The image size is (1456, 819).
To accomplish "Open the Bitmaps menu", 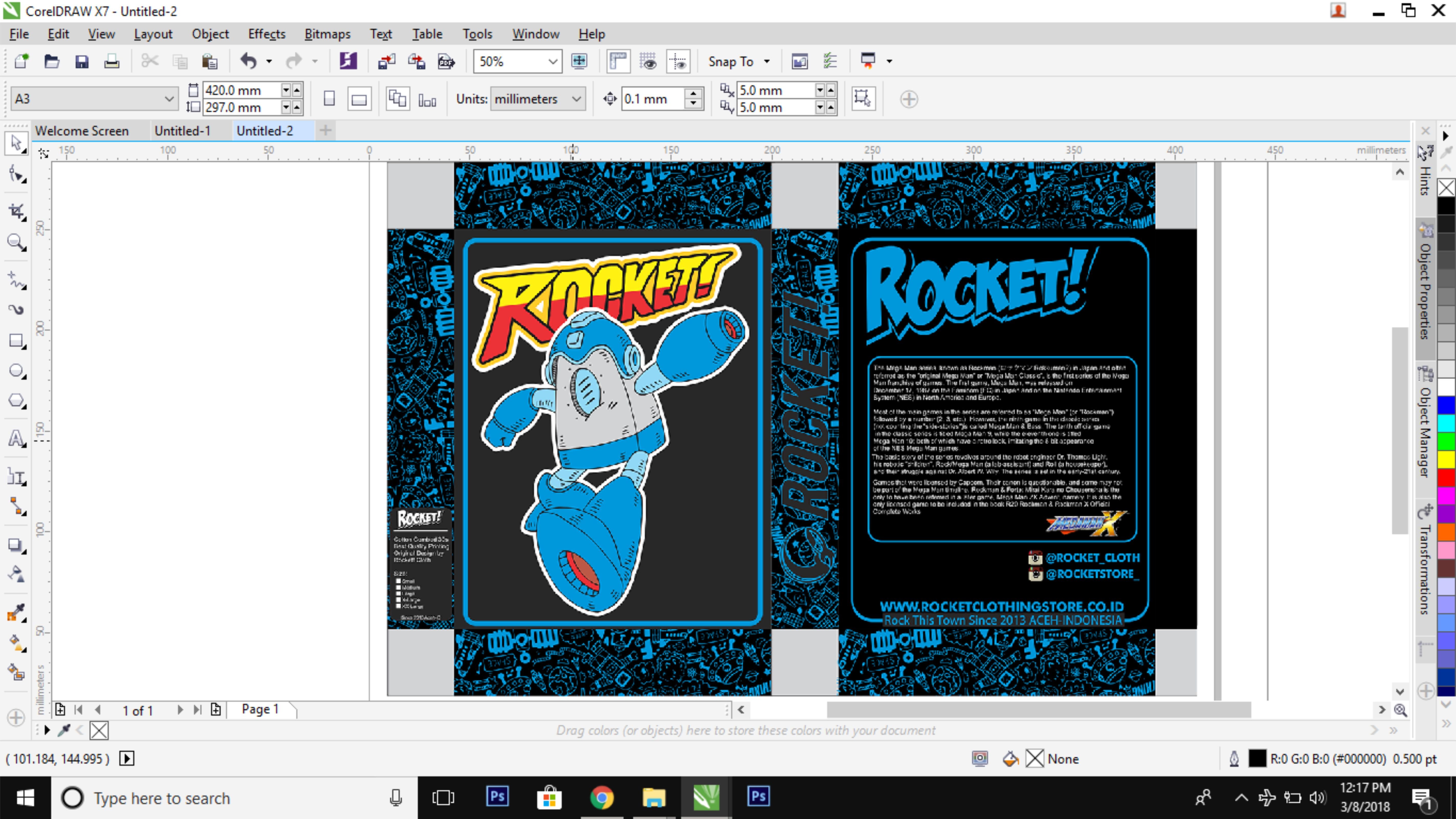I will click(327, 34).
